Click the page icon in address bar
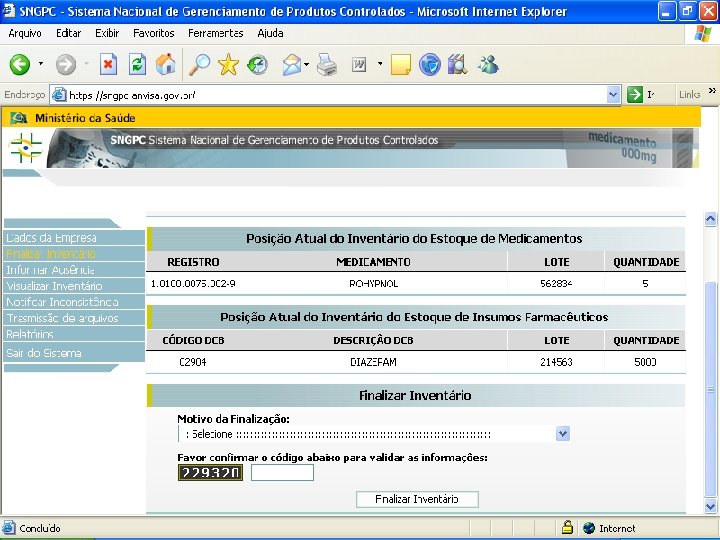This screenshot has height=540, width=720. pos(59,95)
